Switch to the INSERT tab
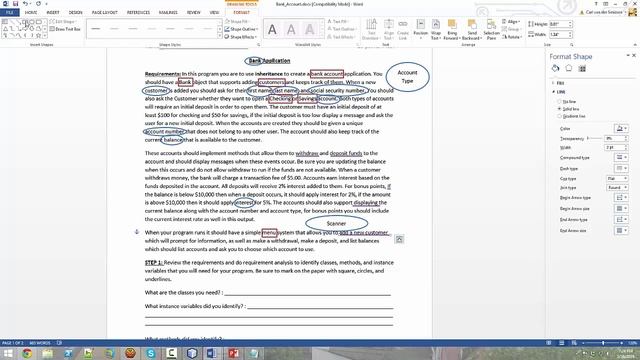The width and height of the screenshot is (640, 360). tap(53, 13)
